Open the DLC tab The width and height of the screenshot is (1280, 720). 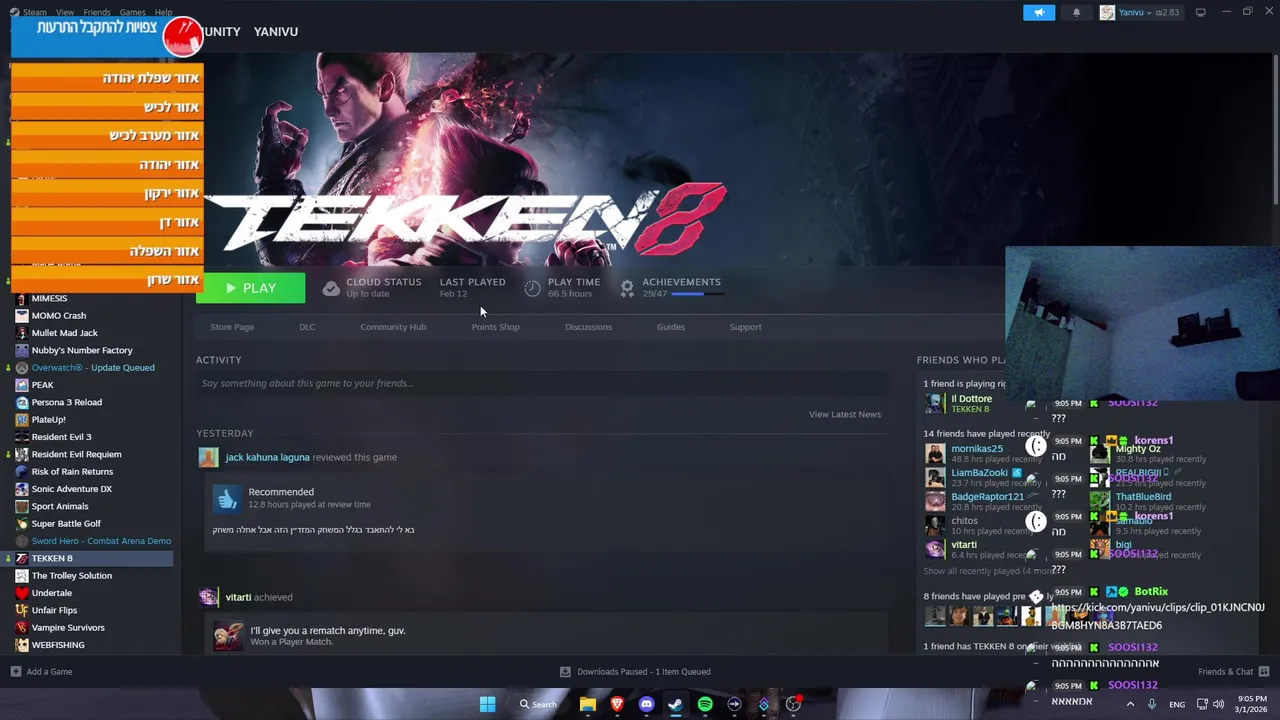coord(307,327)
